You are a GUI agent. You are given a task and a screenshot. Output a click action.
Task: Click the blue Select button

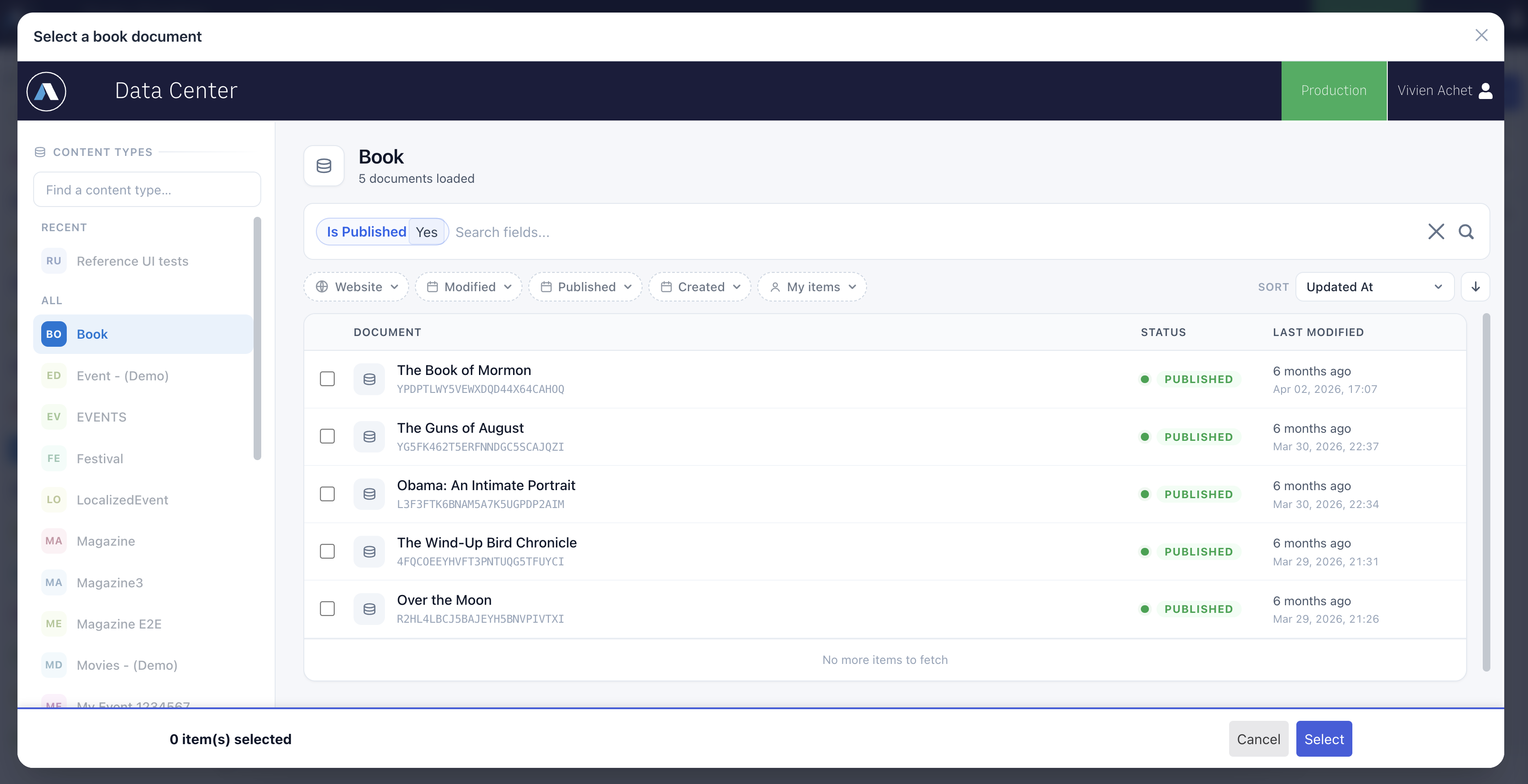coord(1324,739)
